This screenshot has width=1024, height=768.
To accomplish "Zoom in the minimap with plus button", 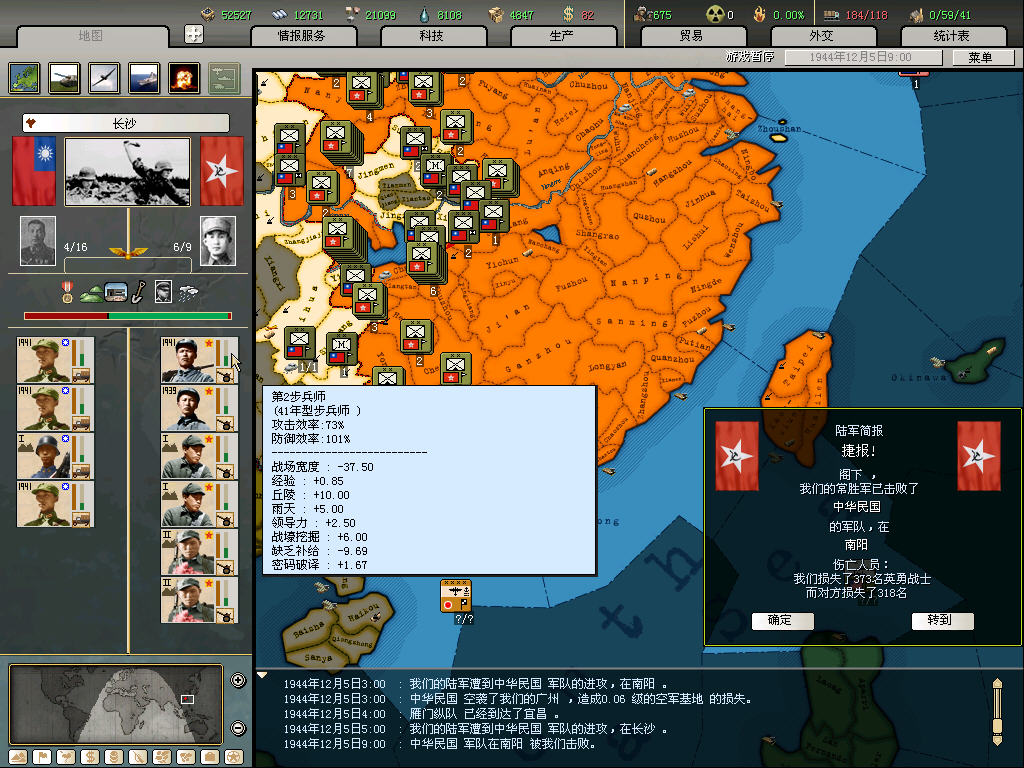I will 238,680.
